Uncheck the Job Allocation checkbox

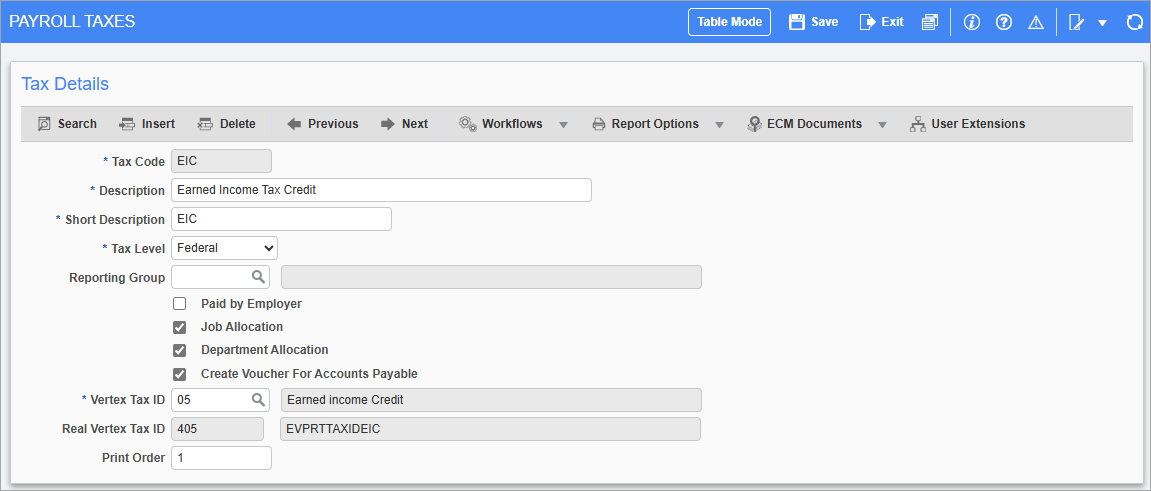coord(179,327)
